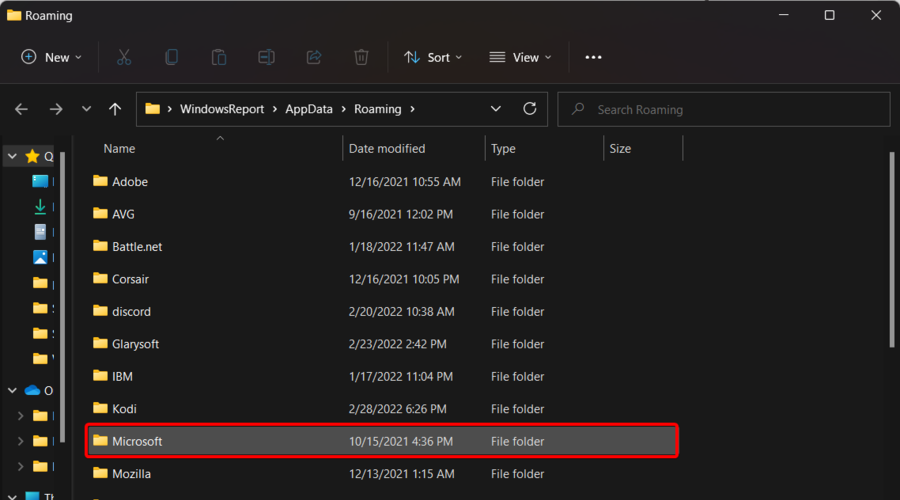Click the Microsoft folder icon
The image size is (900, 500).
point(100,440)
